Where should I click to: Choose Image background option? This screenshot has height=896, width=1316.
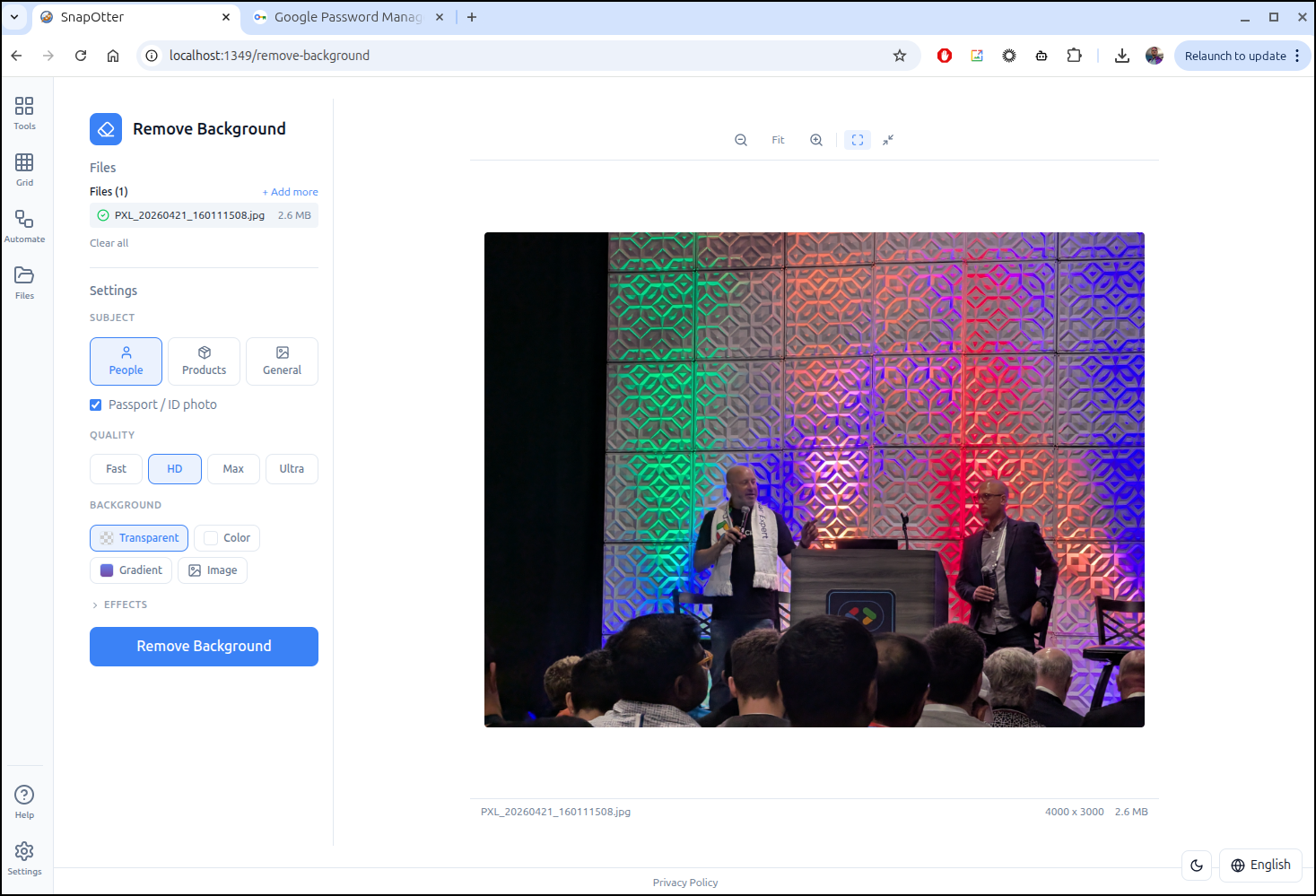[x=213, y=570]
